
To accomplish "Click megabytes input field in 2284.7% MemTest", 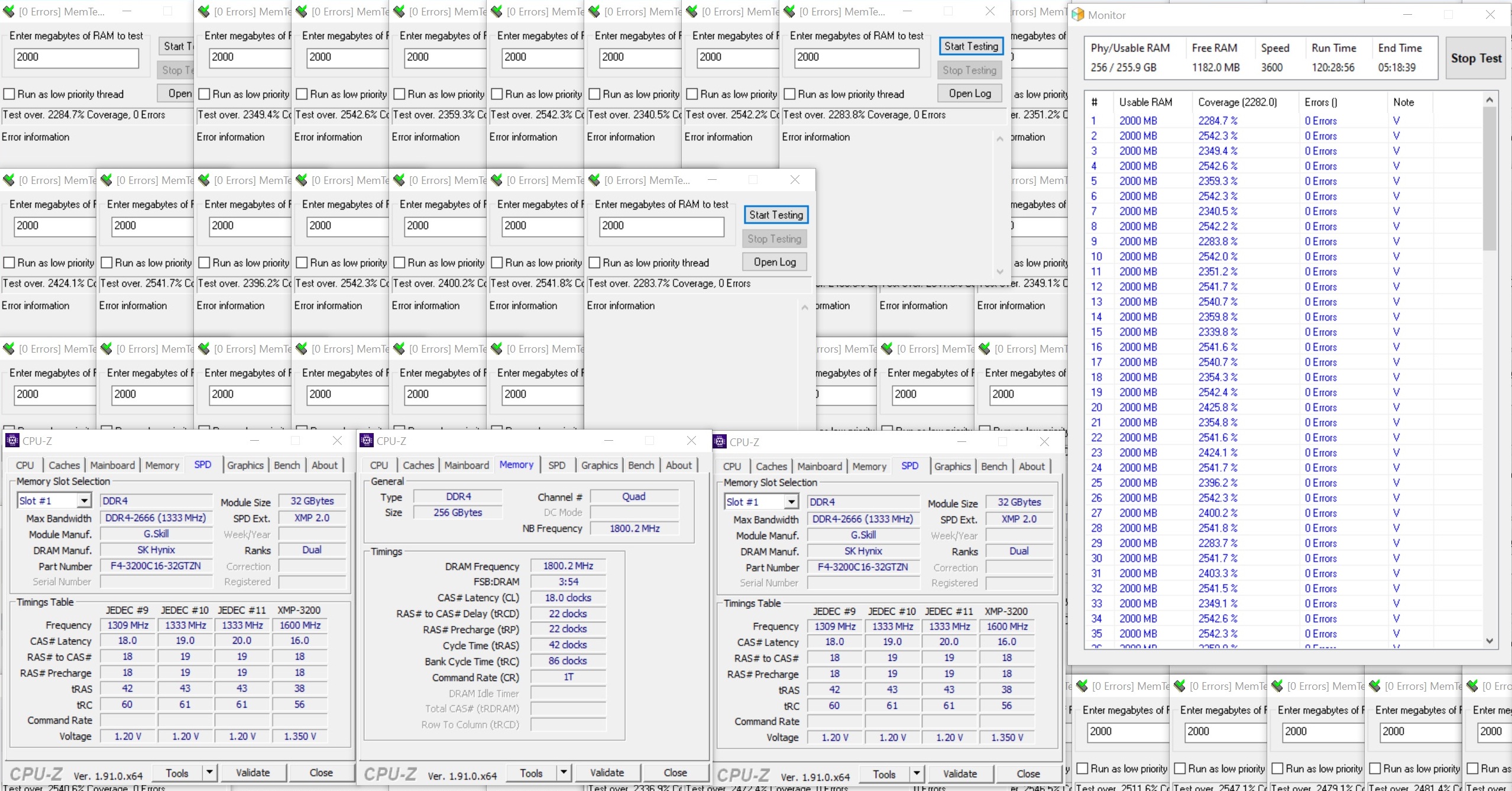I will point(76,57).
